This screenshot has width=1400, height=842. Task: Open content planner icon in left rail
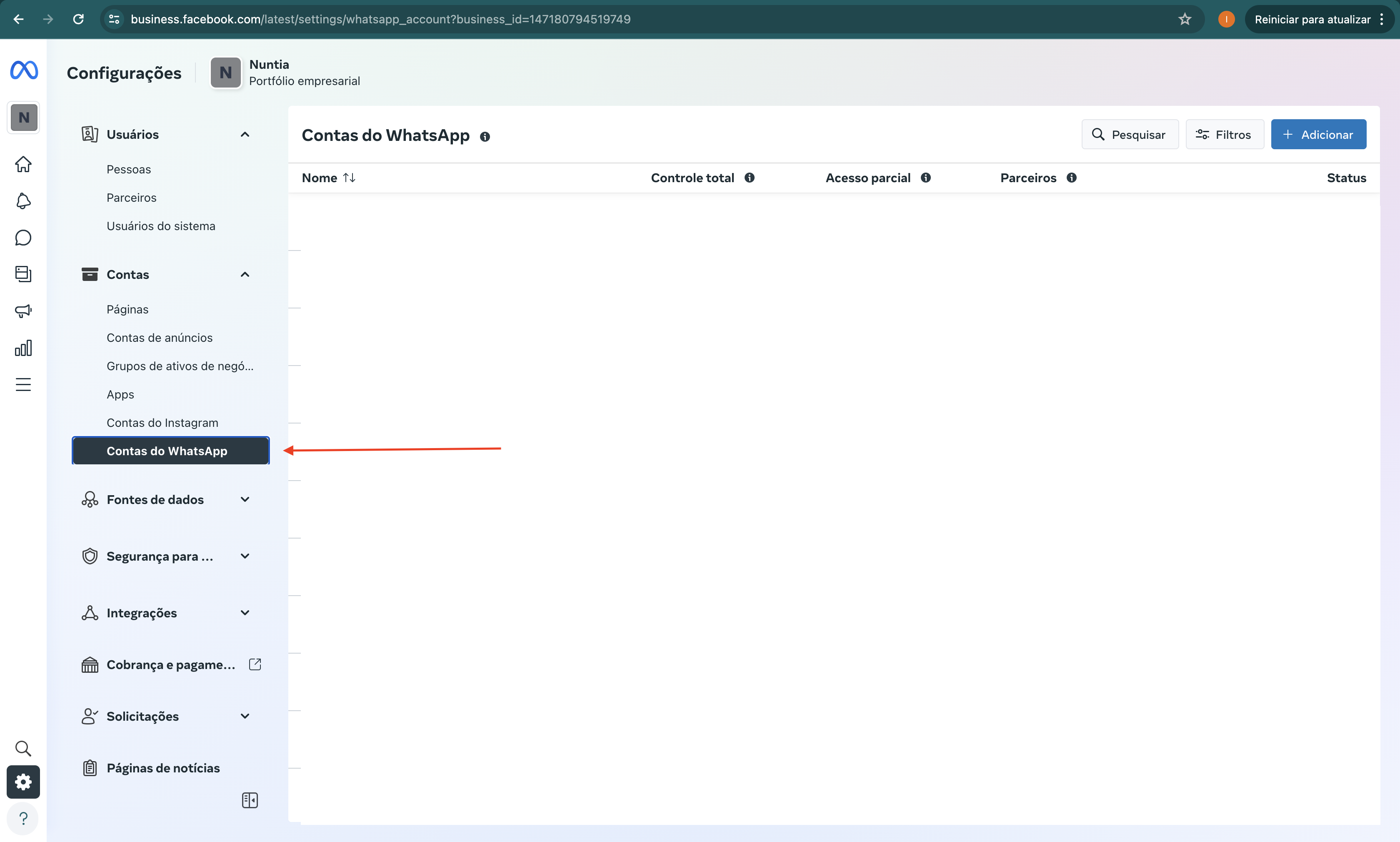pos(23,273)
